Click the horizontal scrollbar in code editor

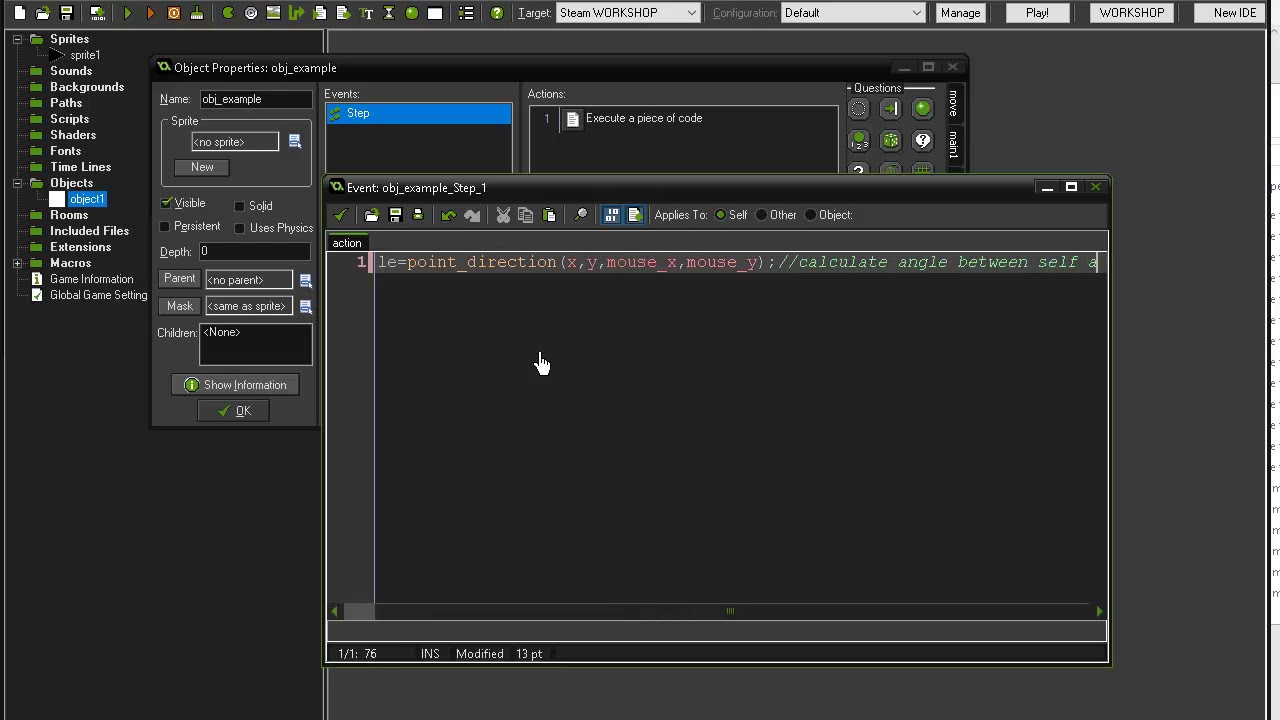coord(716,611)
